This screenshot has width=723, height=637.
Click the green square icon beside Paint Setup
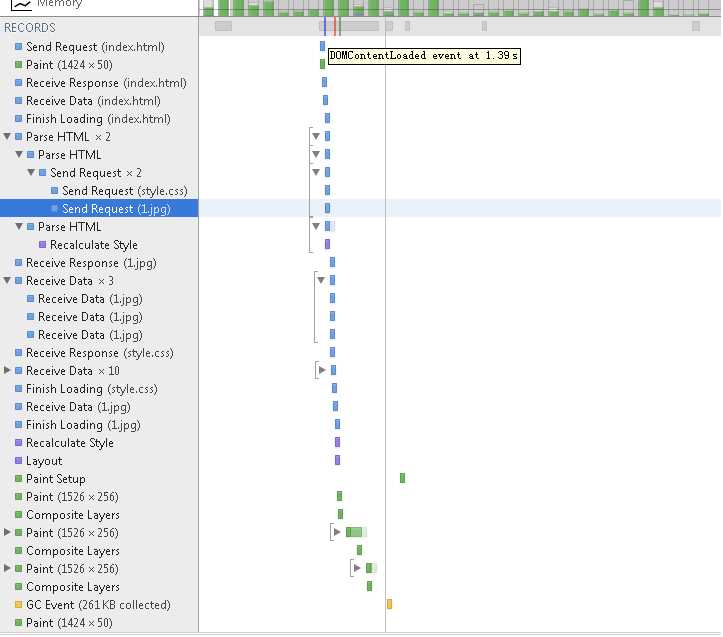18,478
